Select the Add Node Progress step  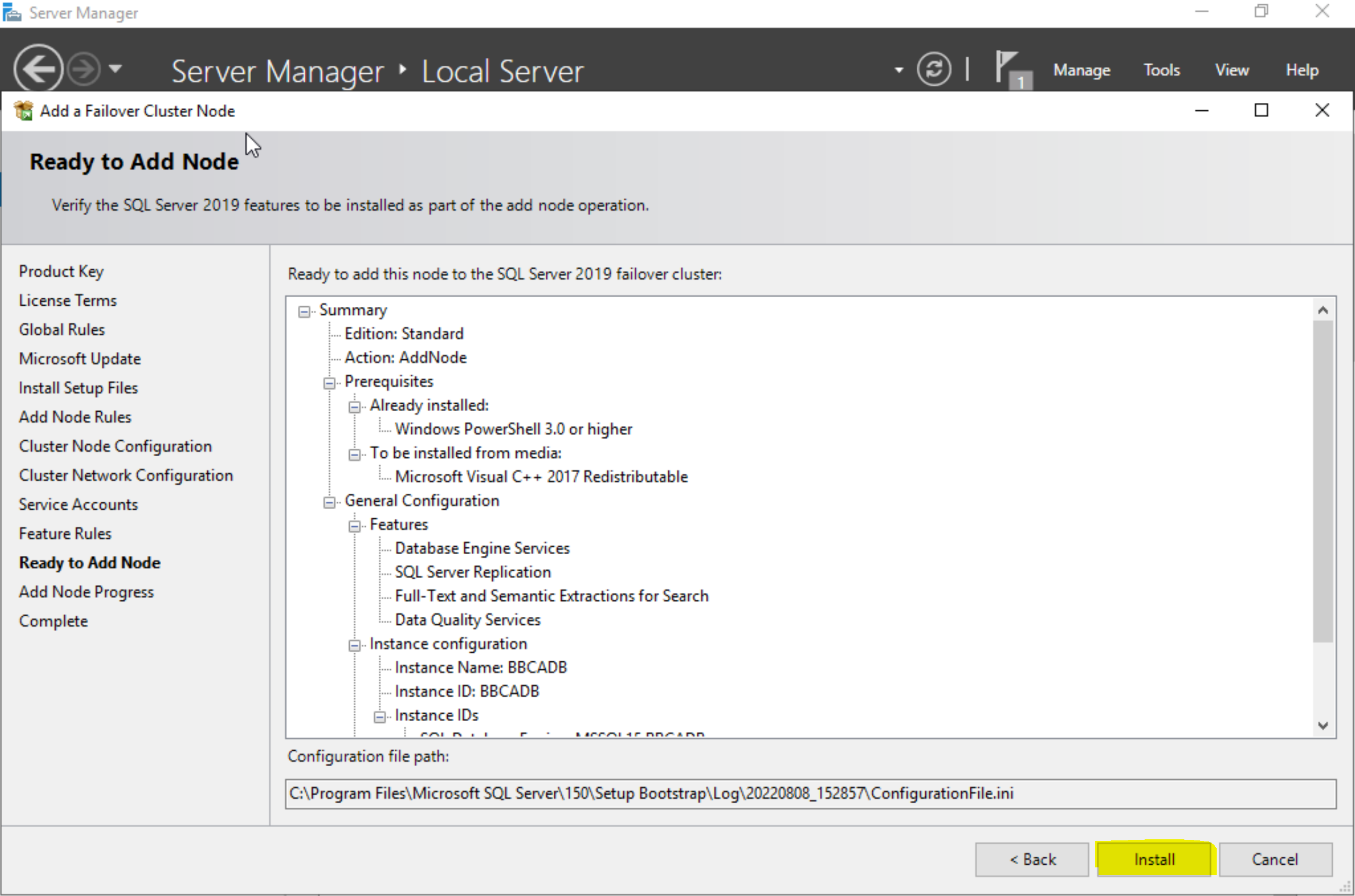tap(86, 592)
